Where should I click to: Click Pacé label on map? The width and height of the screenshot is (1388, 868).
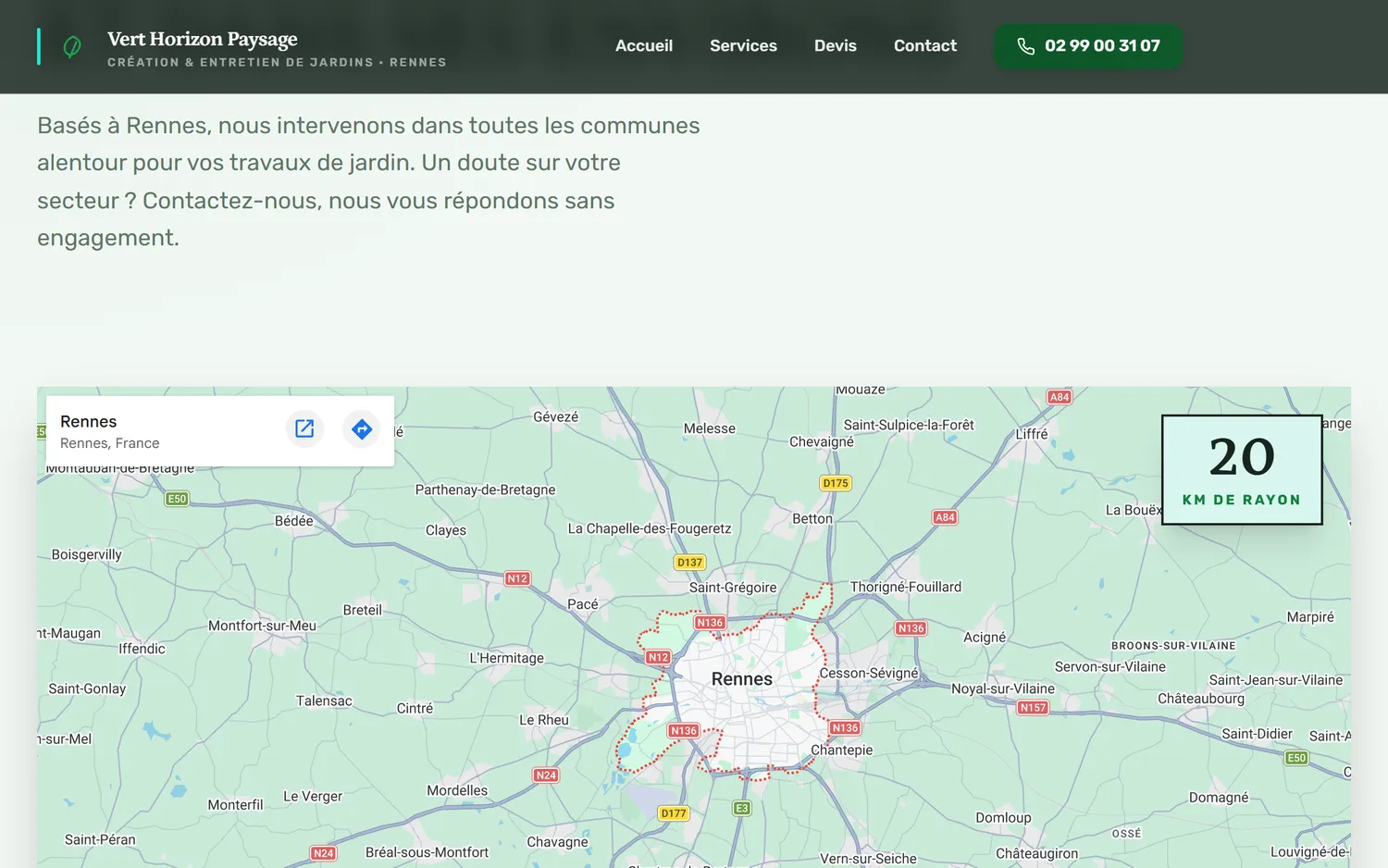point(583,604)
